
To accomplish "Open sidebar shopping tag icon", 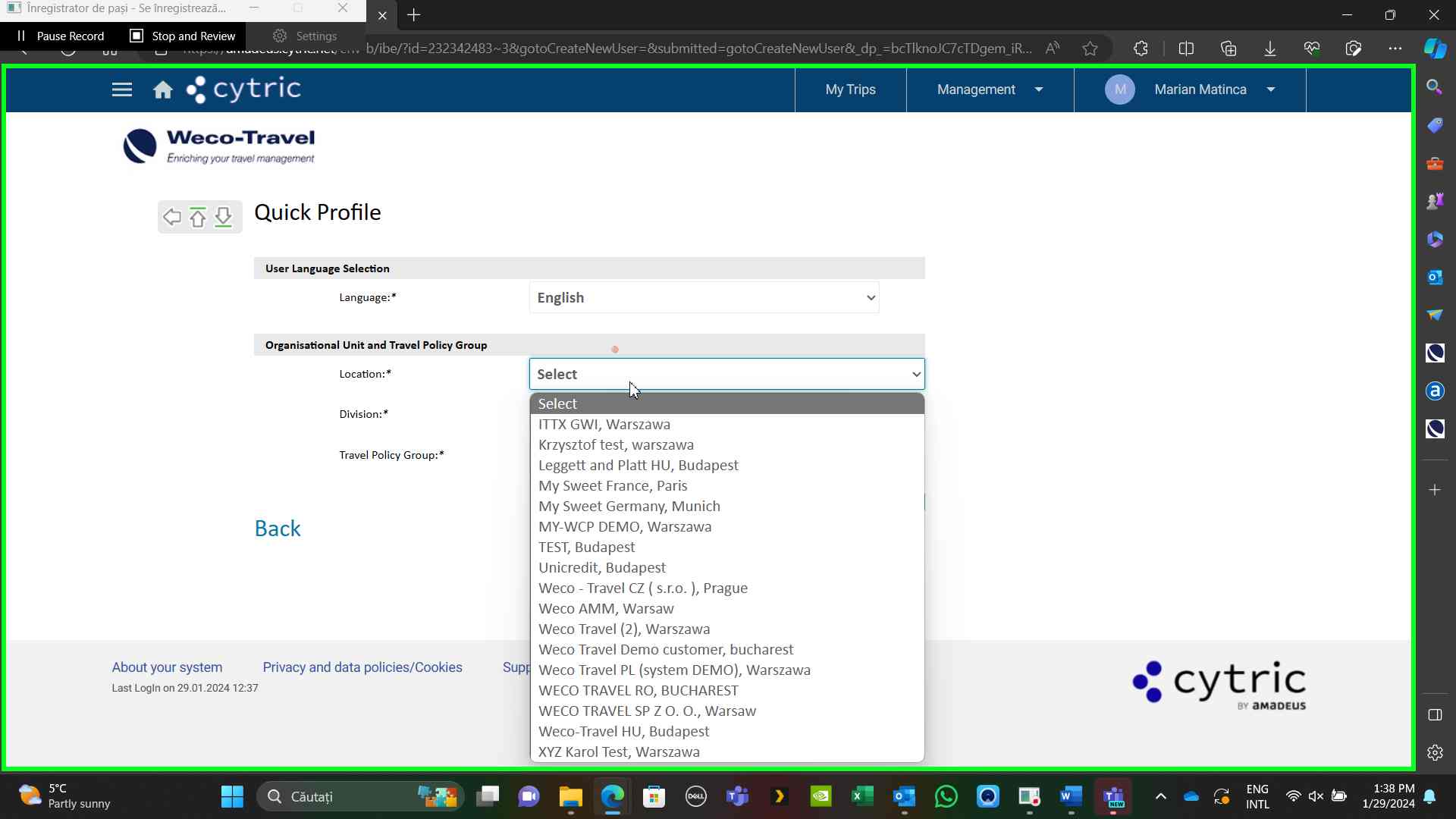I will 1434,125.
